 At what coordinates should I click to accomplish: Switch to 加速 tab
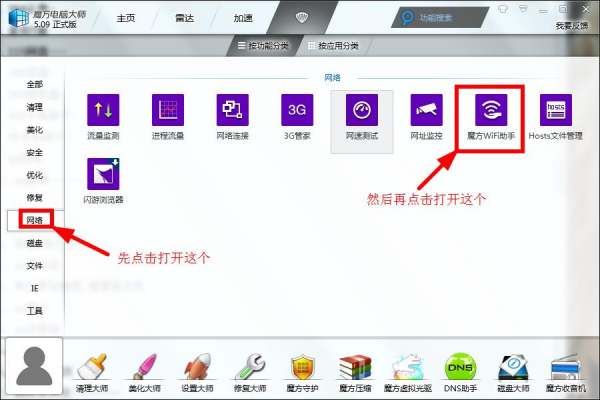pyautogui.click(x=243, y=18)
